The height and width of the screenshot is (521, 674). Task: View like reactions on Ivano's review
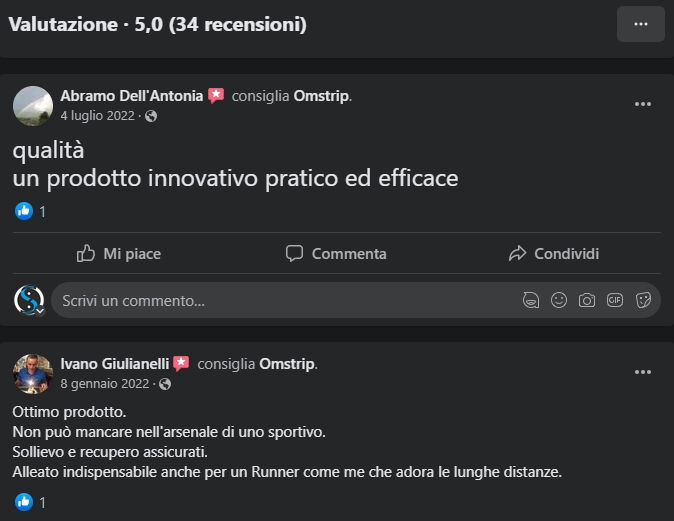coord(30,502)
